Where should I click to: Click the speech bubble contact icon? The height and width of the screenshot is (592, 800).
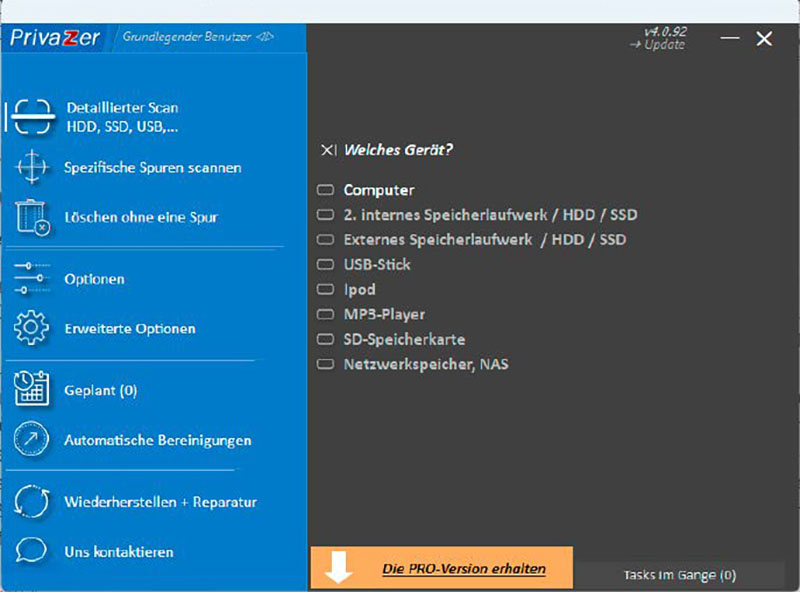(31, 551)
